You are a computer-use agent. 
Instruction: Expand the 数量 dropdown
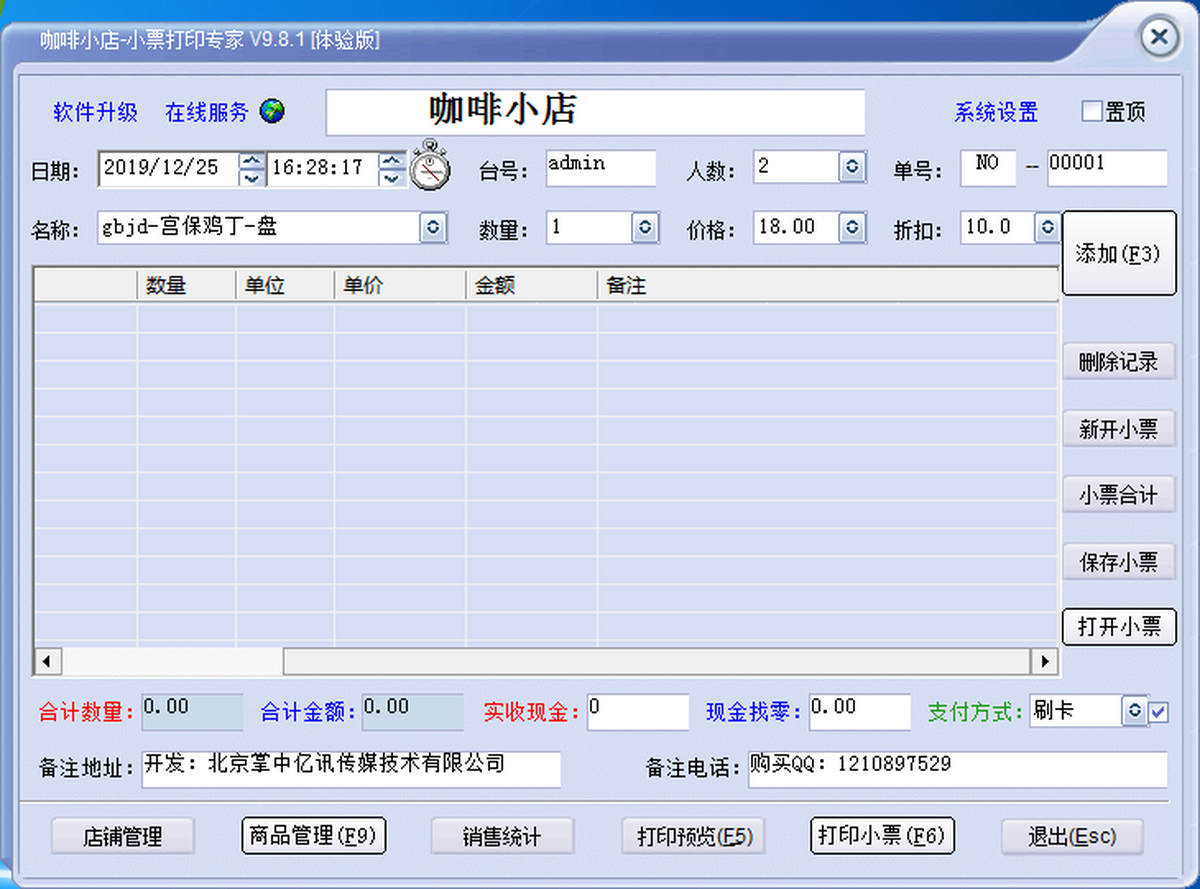coord(645,227)
